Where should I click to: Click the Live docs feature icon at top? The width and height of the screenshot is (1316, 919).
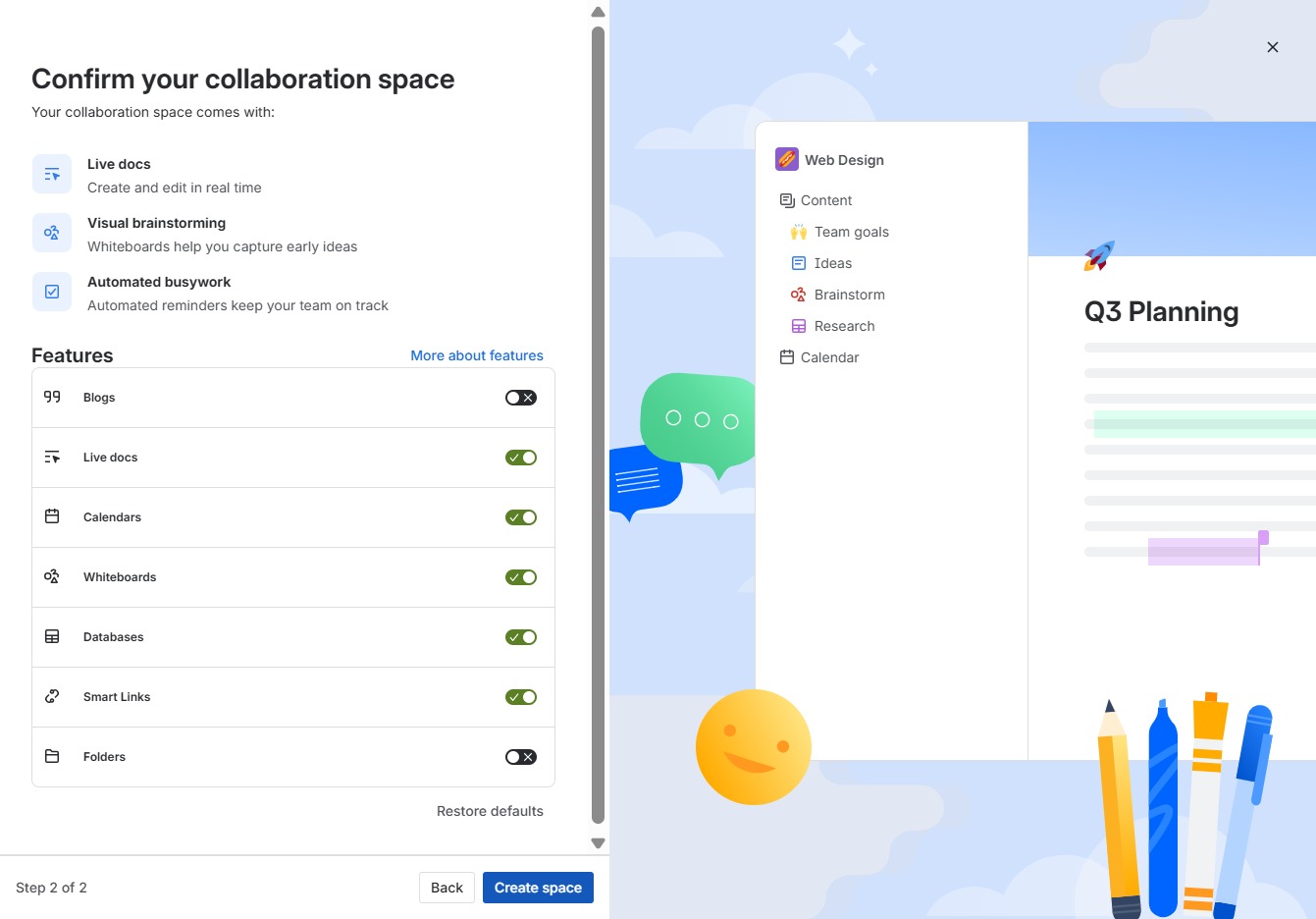52,174
